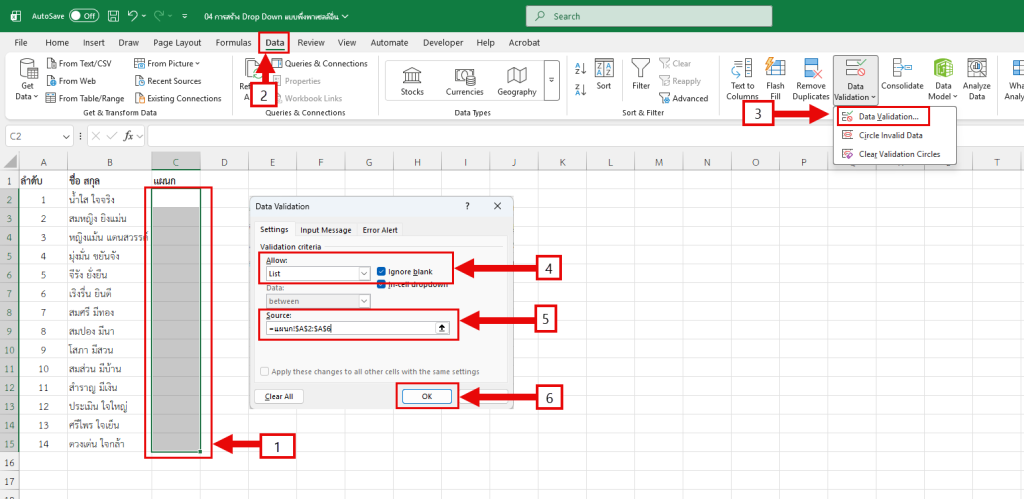Click Remove Duplicates
Screen dimensions: 1024x499
(x=811, y=79)
